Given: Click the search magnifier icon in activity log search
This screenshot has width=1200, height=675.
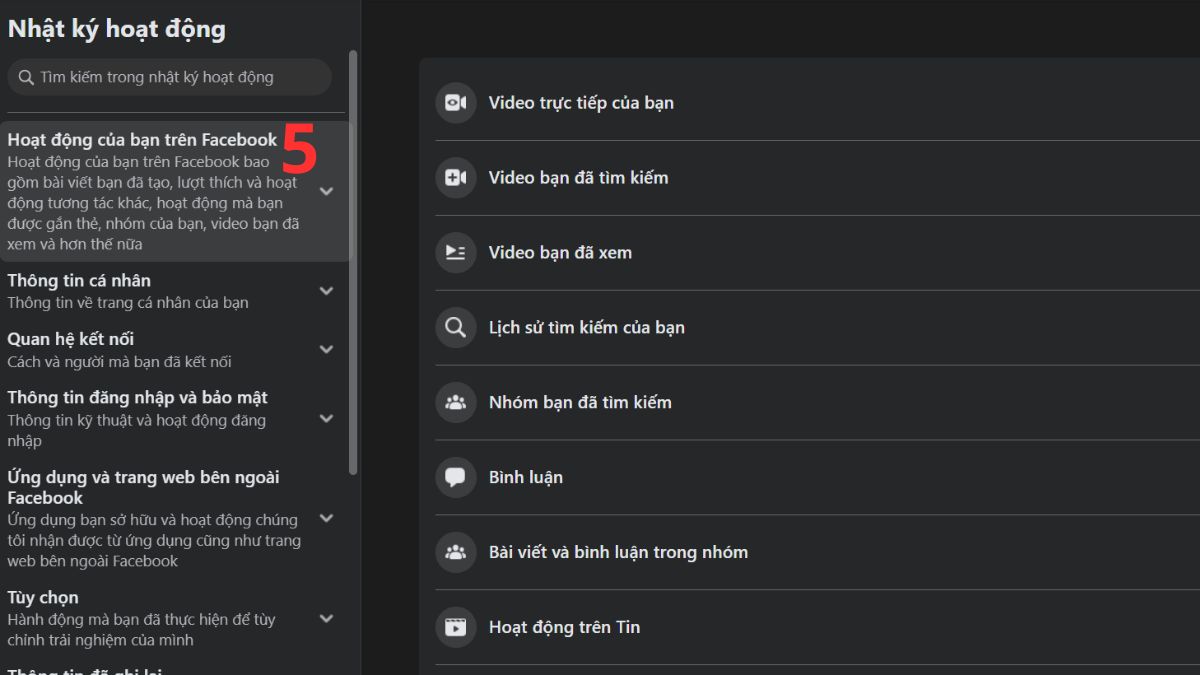Looking at the screenshot, I should pos(26,77).
